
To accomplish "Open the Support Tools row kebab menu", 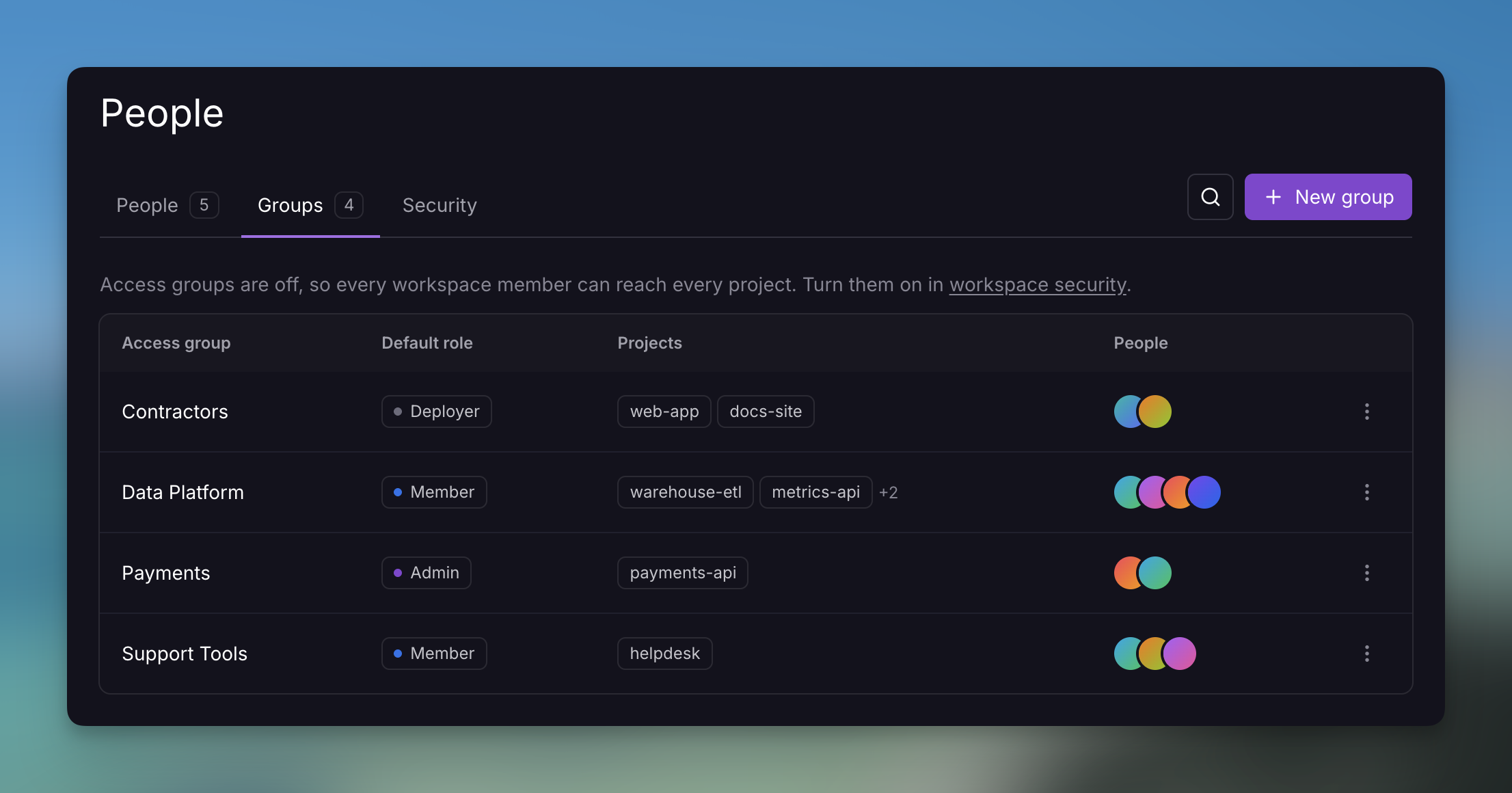I will tap(1366, 654).
